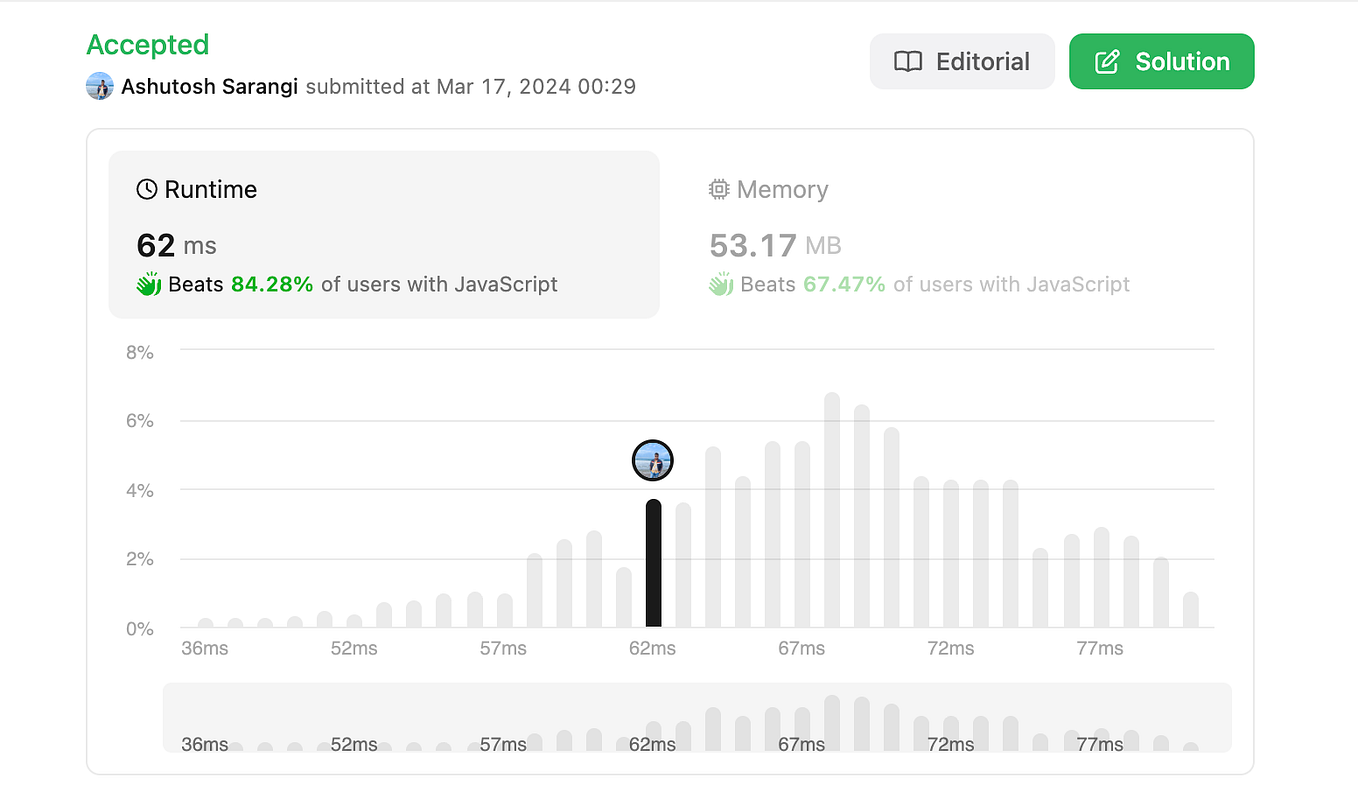Click the gray hand icon under Memory
This screenshot has width=1358, height=800.
[x=720, y=283]
